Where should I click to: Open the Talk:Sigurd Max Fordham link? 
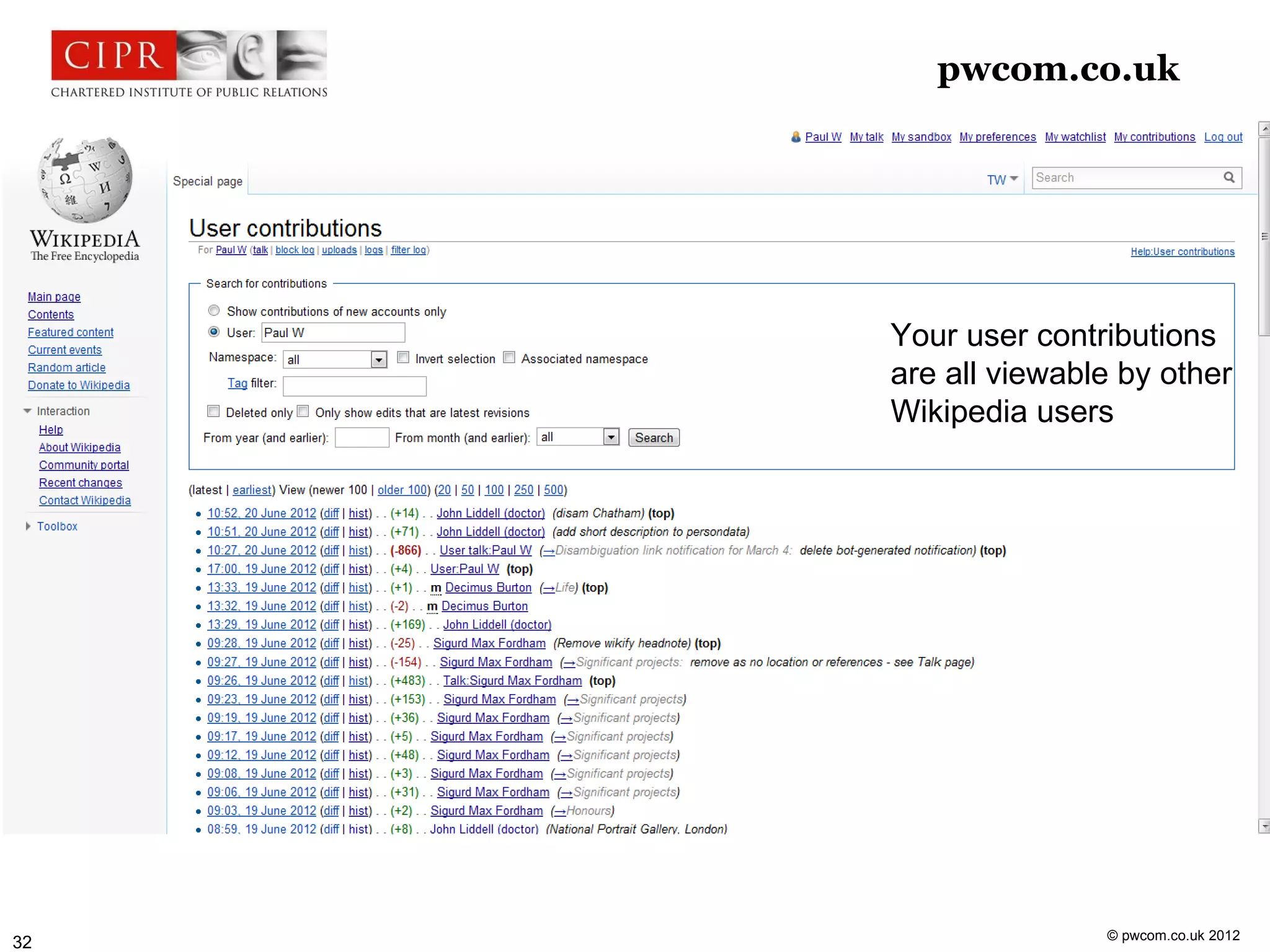(512, 681)
